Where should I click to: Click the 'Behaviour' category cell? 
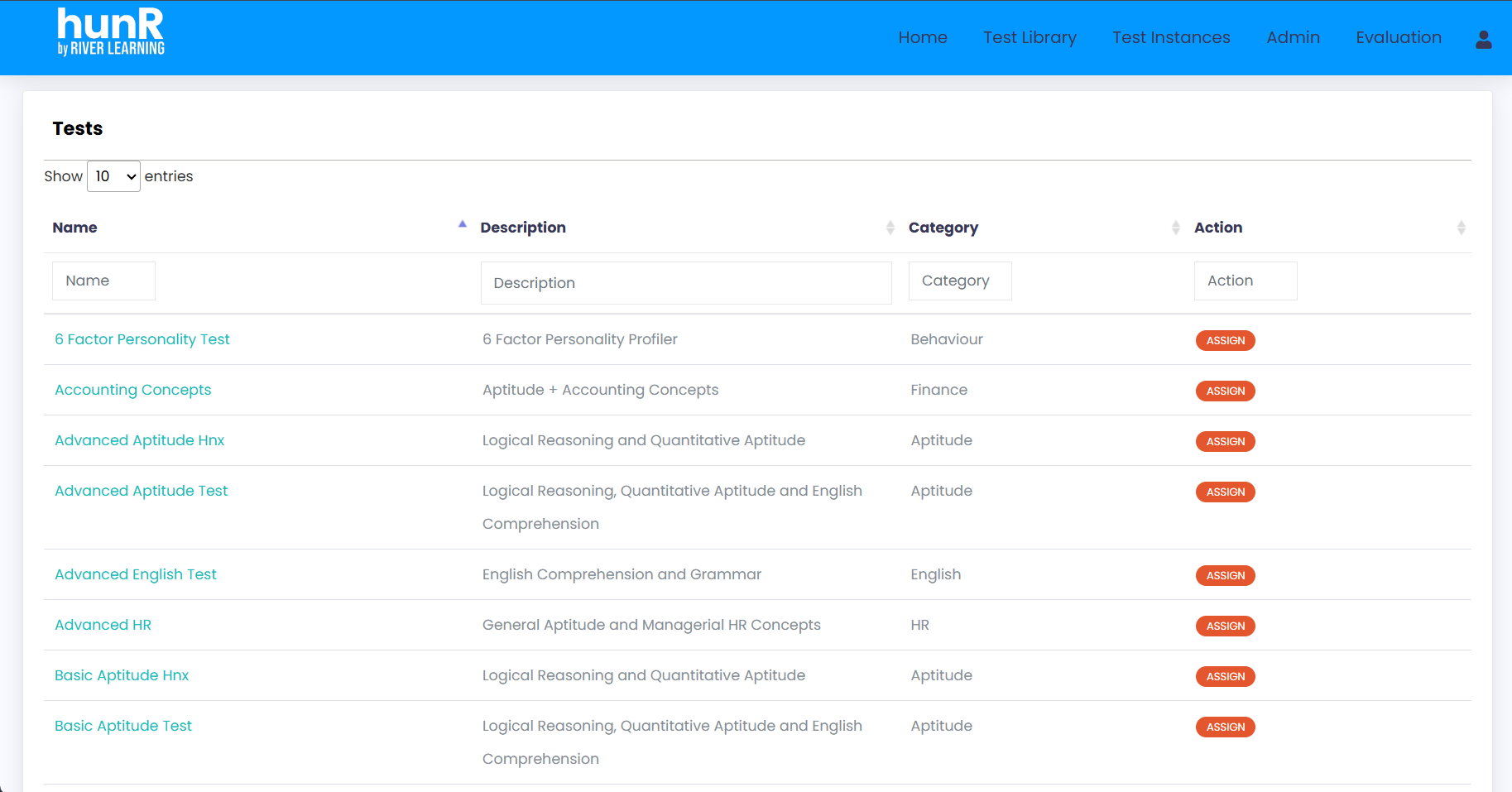point(947,339)
